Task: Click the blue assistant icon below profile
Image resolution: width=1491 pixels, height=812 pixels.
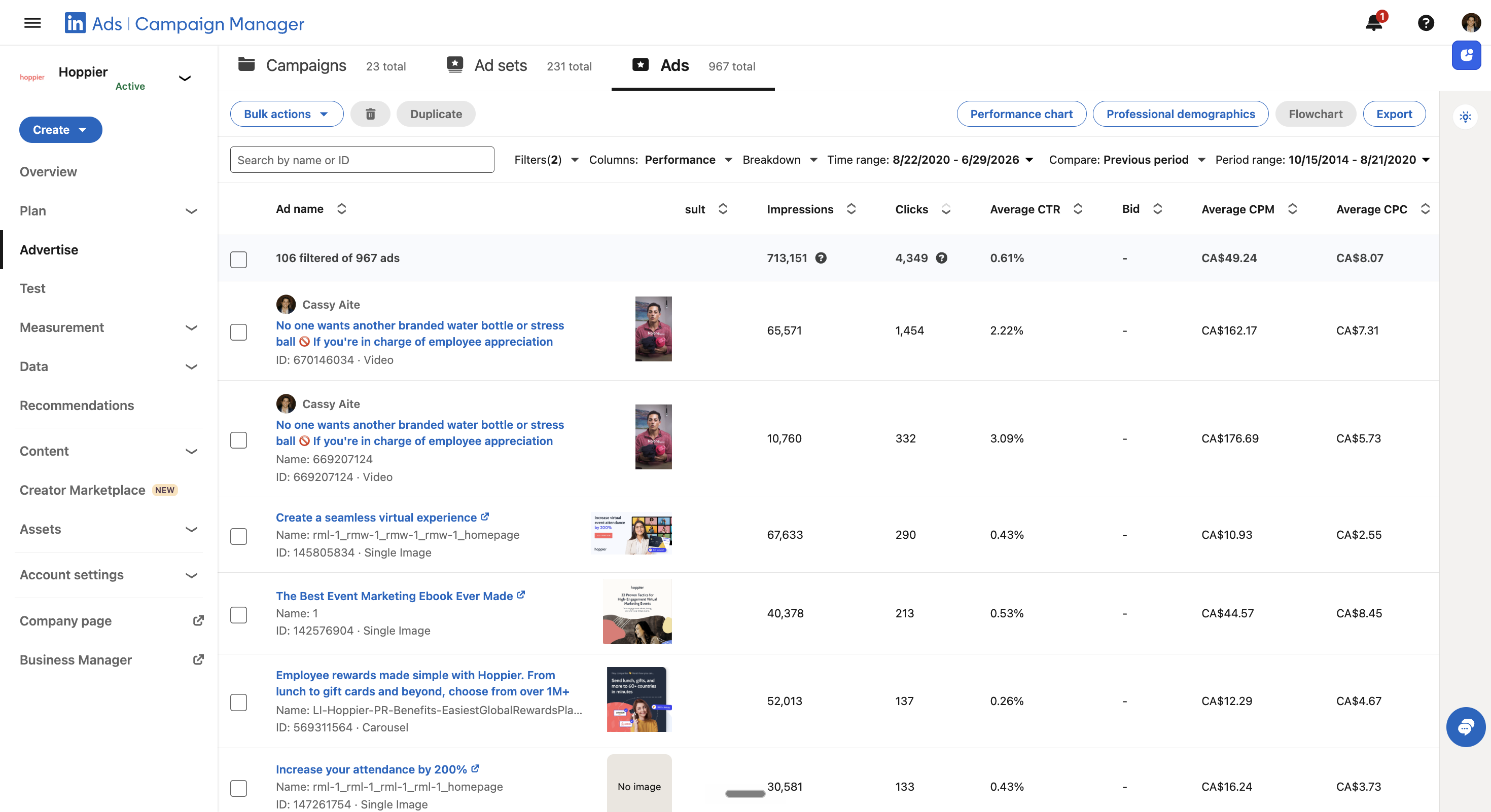Action: tap(1466, 56)
